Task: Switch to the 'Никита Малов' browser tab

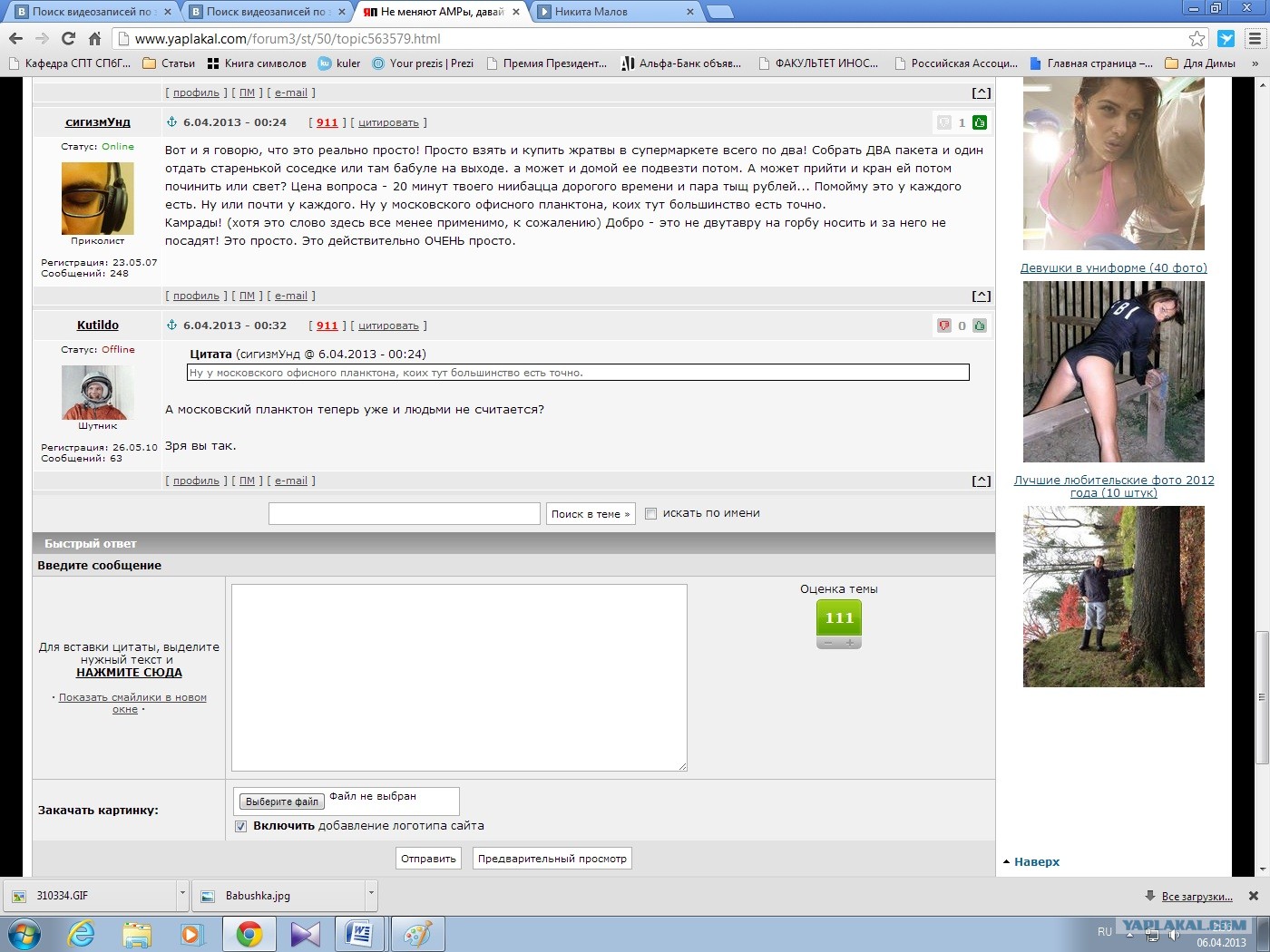Action: click(x=608, y=12)
